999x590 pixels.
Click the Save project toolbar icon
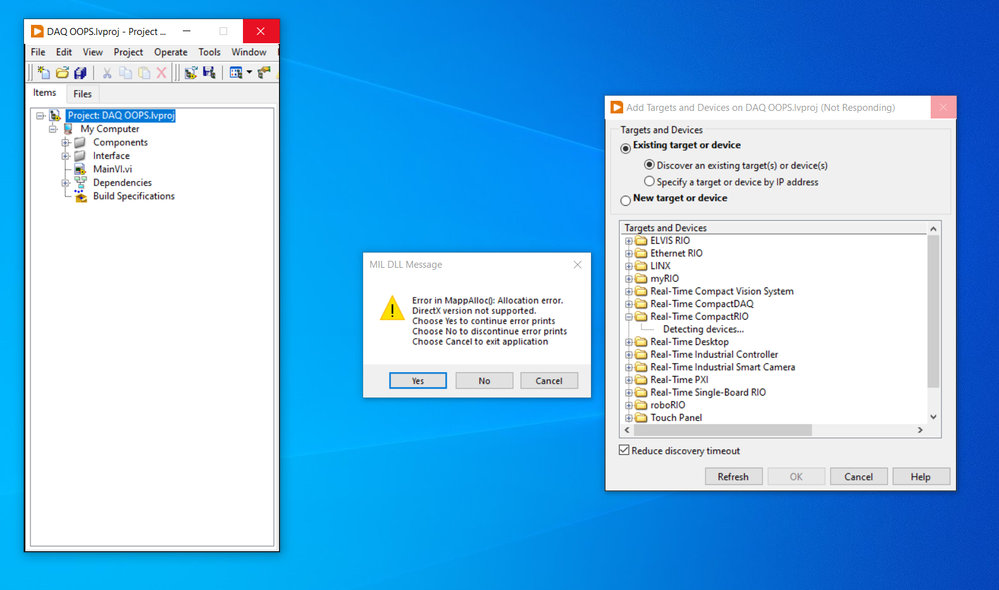coord(209,73)
